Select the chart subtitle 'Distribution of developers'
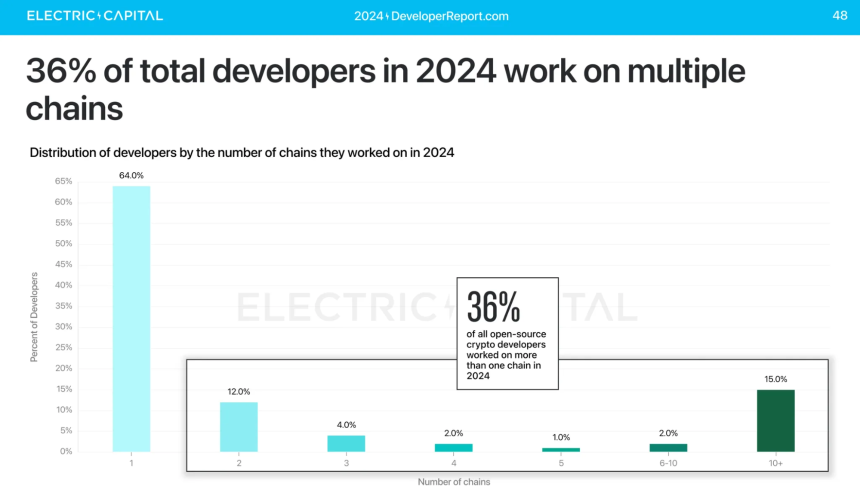The width and height of the screenshot is (860, 490). [242, 153]
